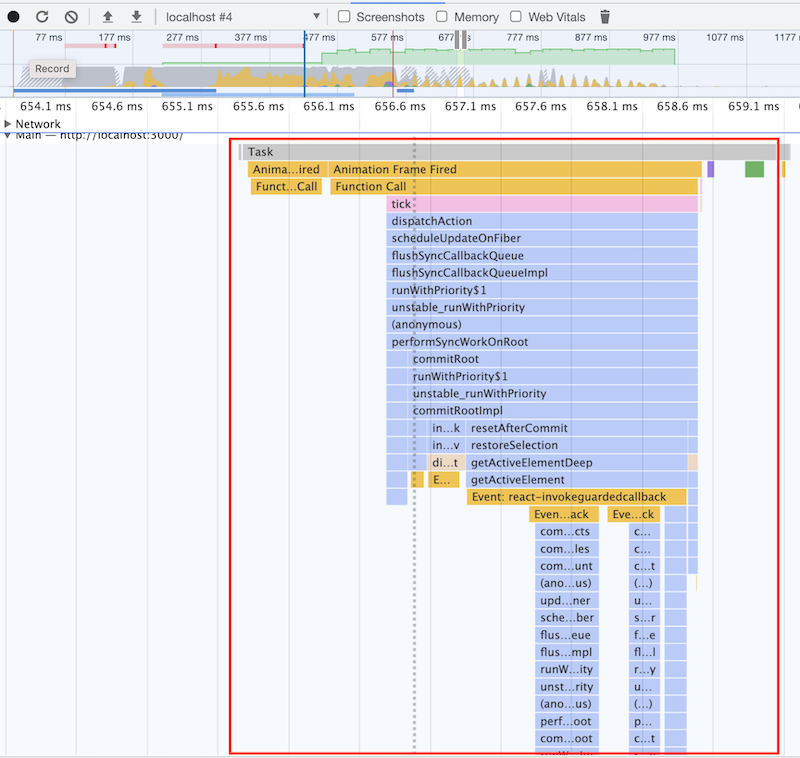
Task: Select the resetAfterCommit frame
Action: pos(577,428)
